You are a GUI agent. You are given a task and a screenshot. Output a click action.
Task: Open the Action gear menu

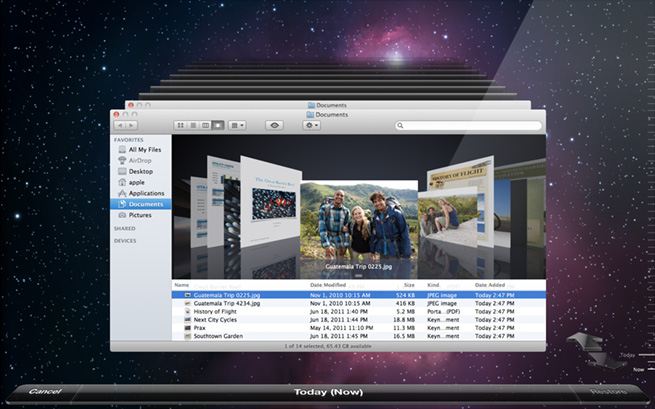[x=312, y=125]
